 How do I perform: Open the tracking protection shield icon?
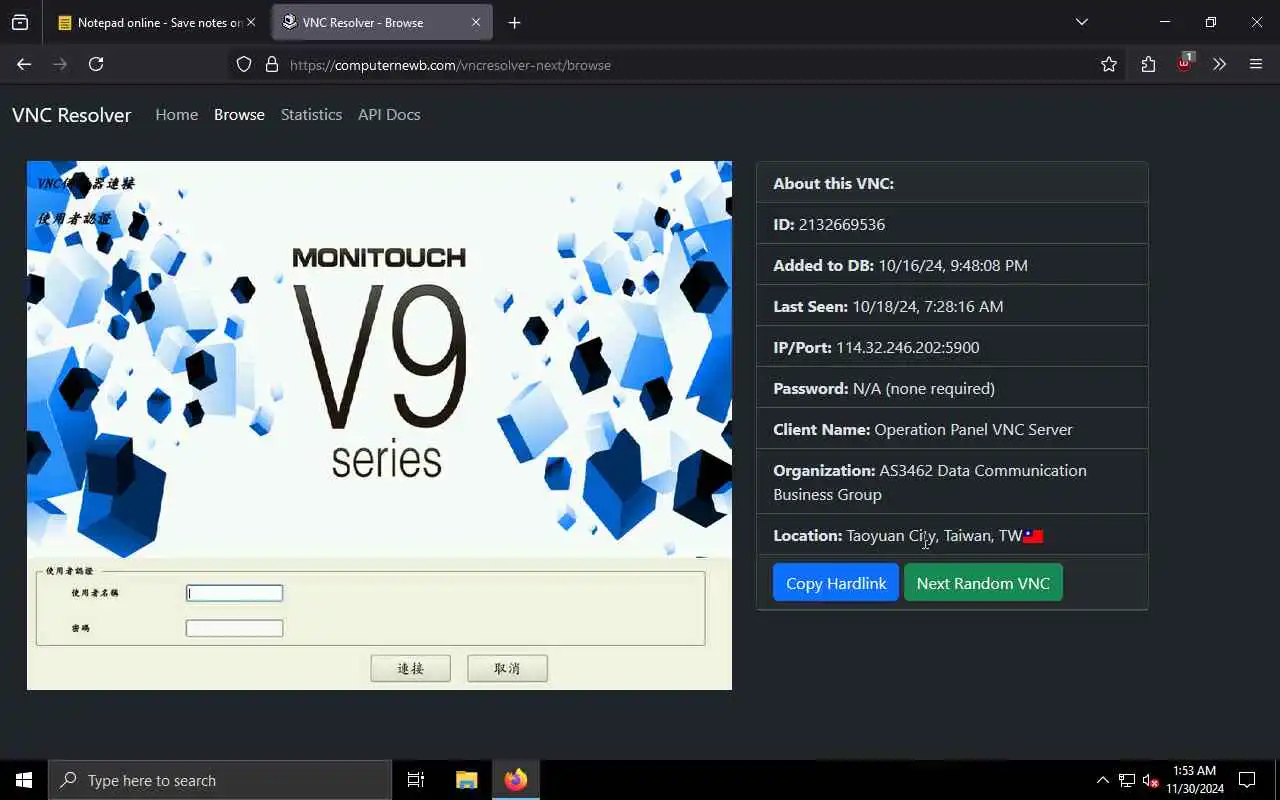click(x=244, y=64)
